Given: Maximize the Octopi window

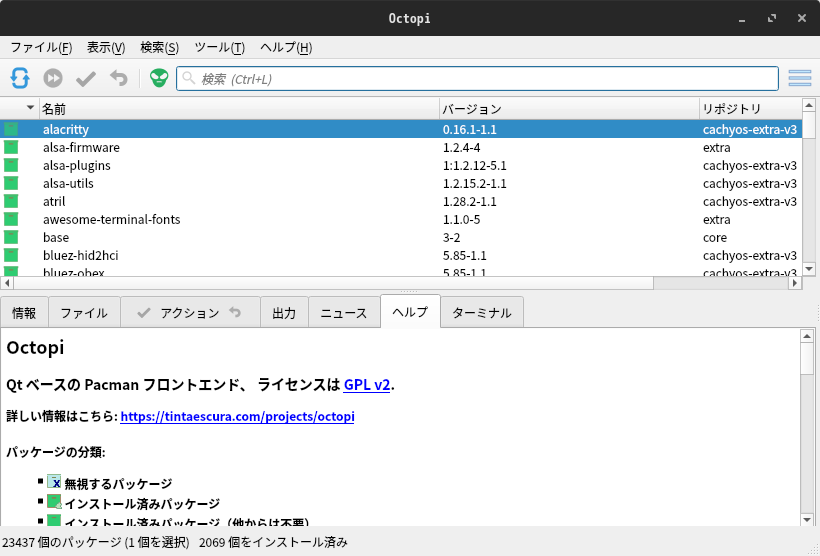Looking at the screenshot, I should (772, 18).
